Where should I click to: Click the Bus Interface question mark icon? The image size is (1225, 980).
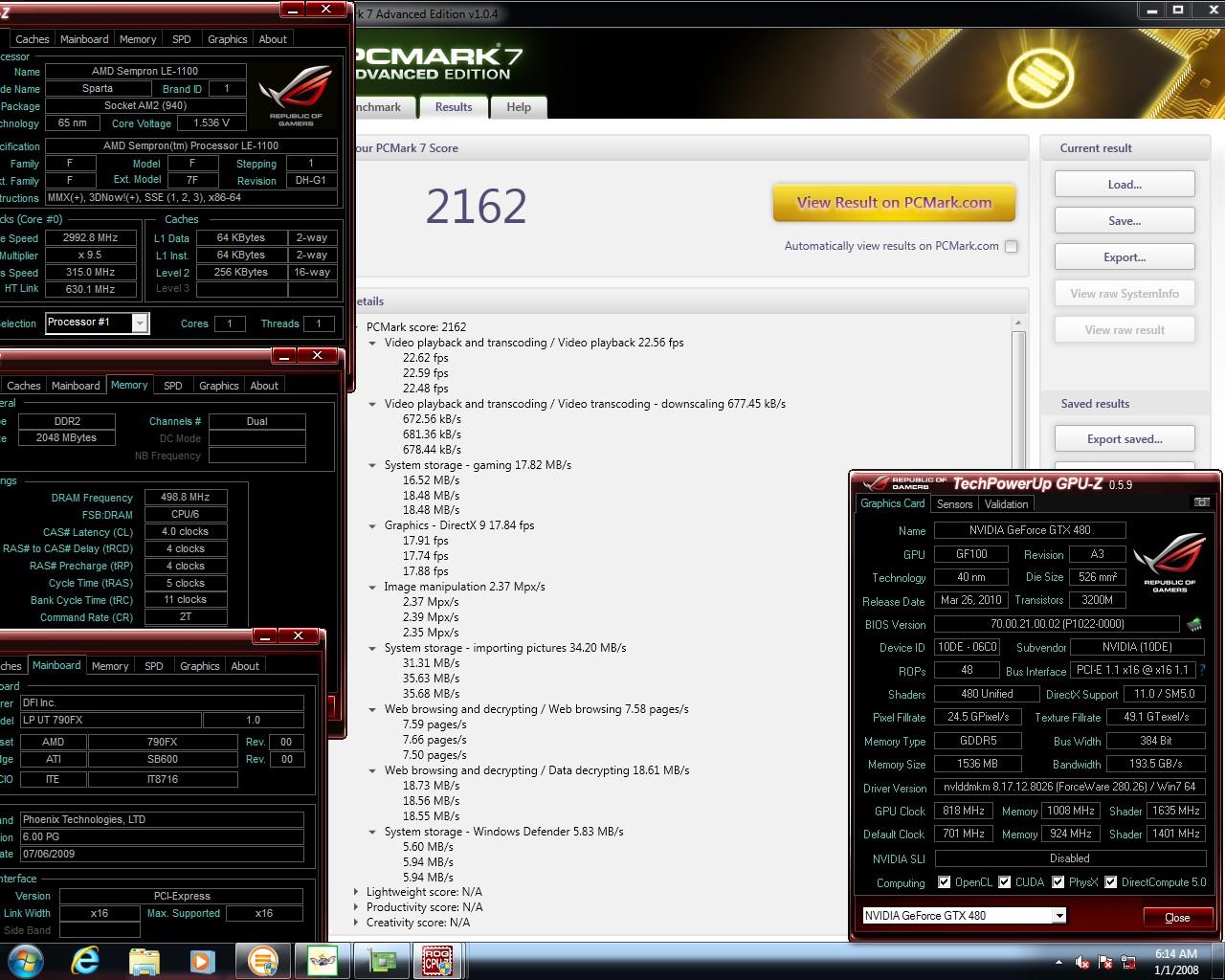(x=1202, y=671)
